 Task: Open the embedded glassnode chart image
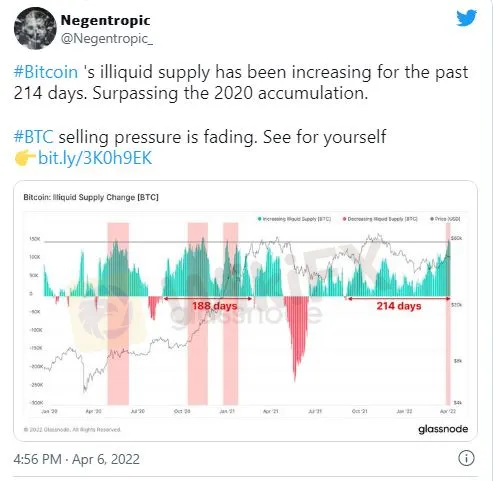click(x=246, y=311)
